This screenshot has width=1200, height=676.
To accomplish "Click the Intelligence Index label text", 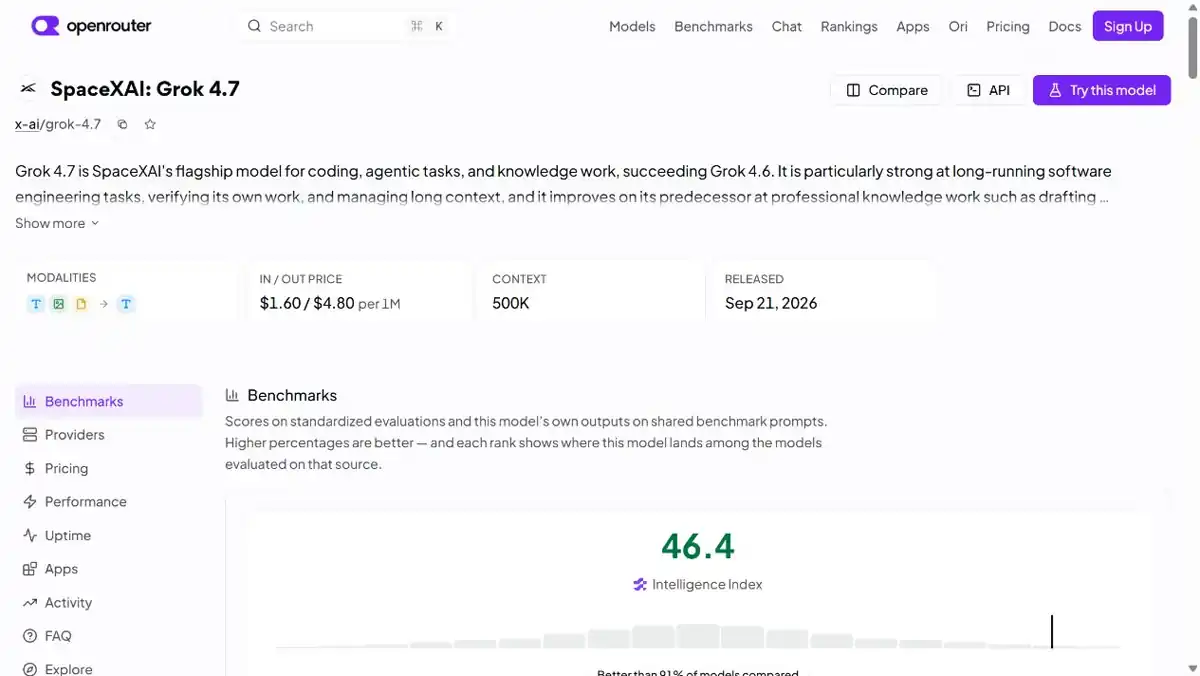I will [707, 584].
